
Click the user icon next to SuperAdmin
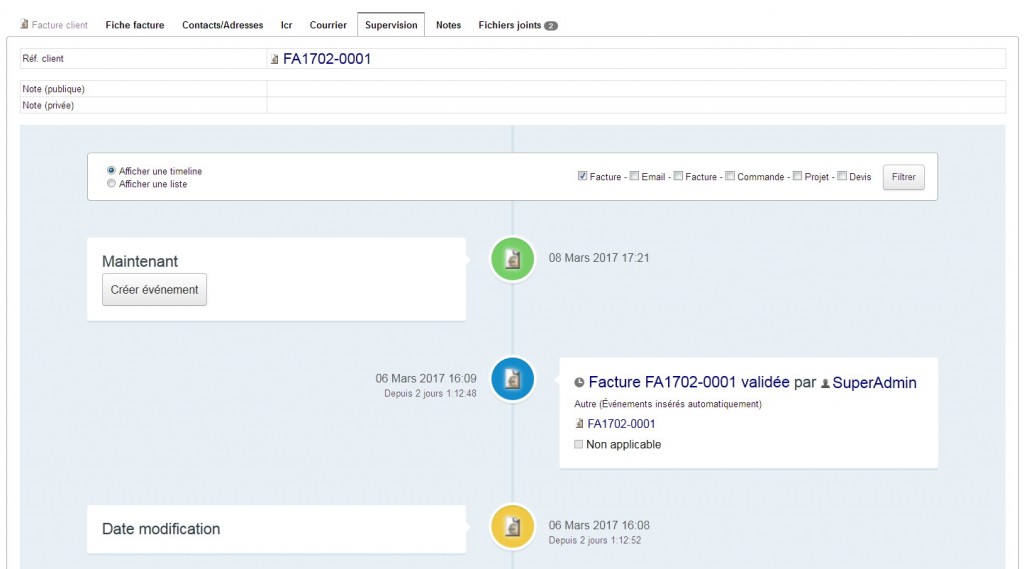click(x=825, y=383)
